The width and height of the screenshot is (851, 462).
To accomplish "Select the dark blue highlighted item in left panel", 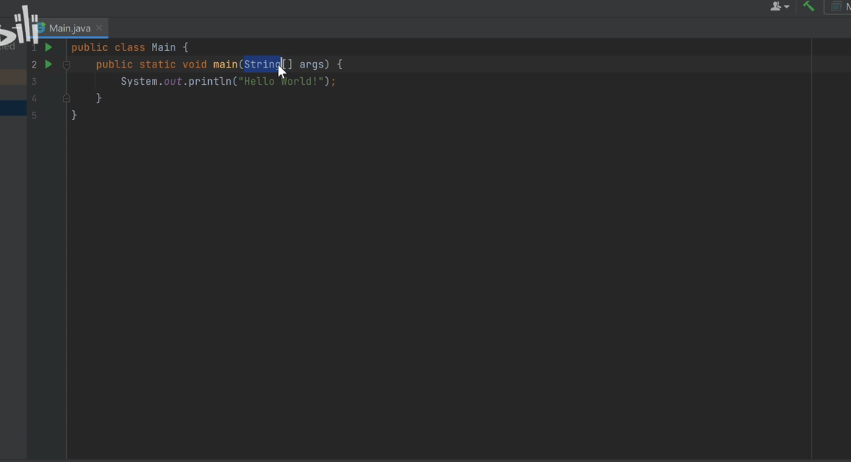I will click(14, 108).
